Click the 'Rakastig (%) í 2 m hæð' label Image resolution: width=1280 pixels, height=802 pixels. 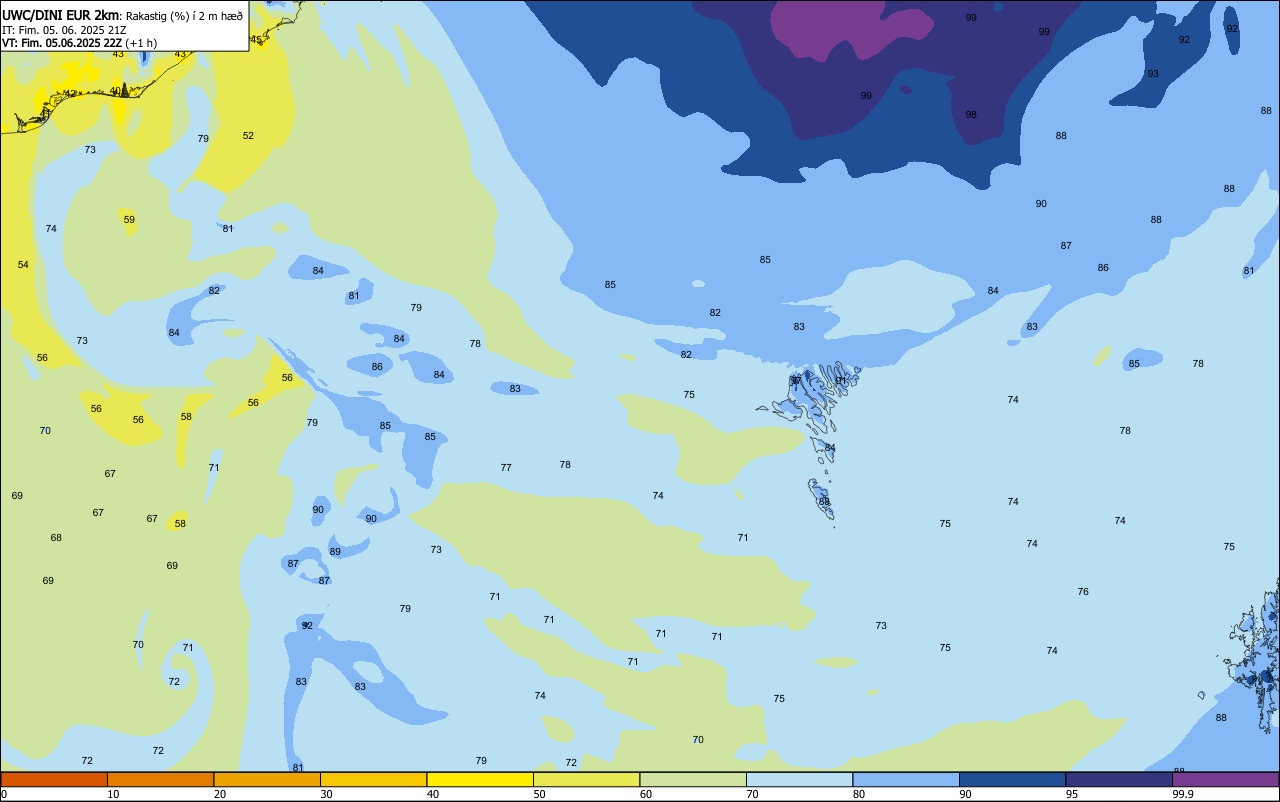point(184,16)
